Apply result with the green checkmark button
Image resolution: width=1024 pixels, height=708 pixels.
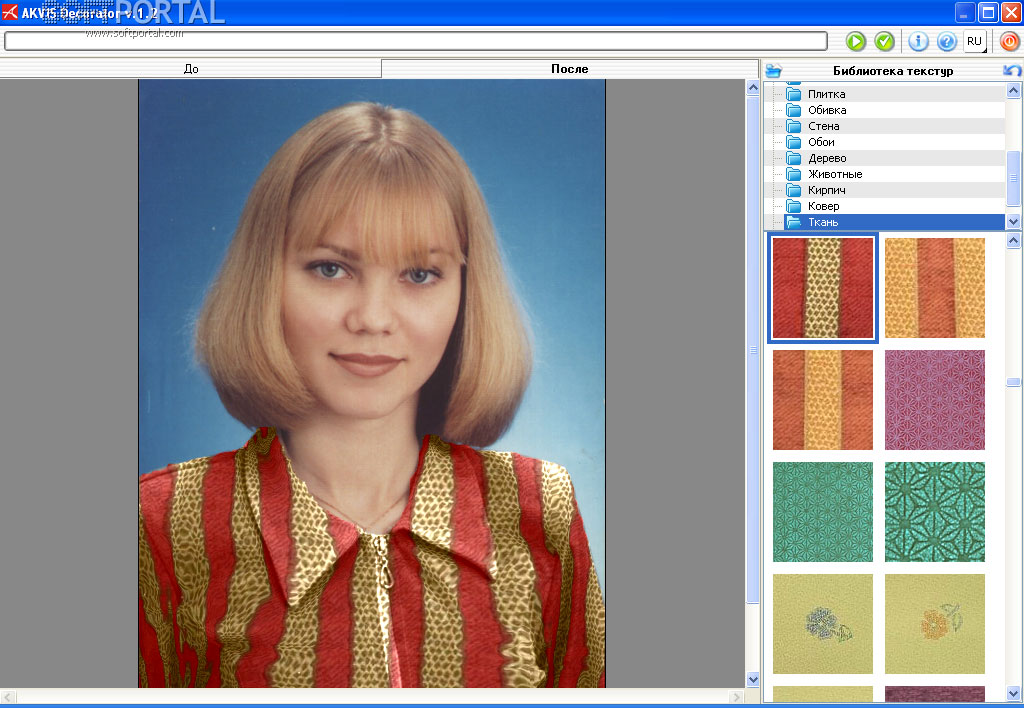(x=884, y=41)
